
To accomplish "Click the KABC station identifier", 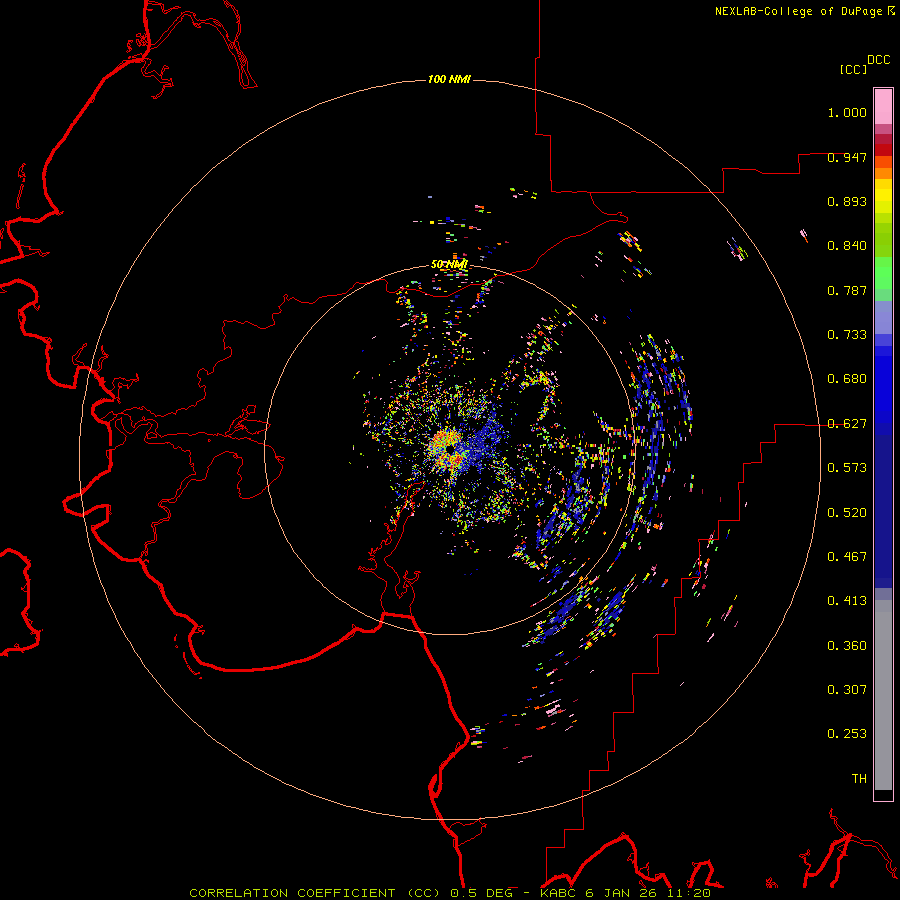I will click(560, 893).
